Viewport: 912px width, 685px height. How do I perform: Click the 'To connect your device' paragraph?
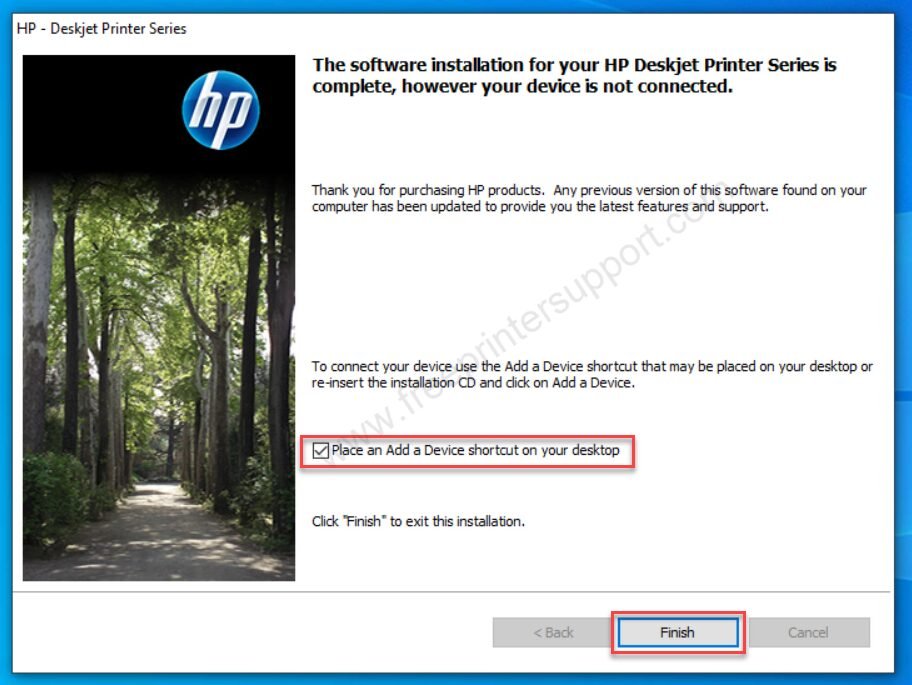pos(592,374)
